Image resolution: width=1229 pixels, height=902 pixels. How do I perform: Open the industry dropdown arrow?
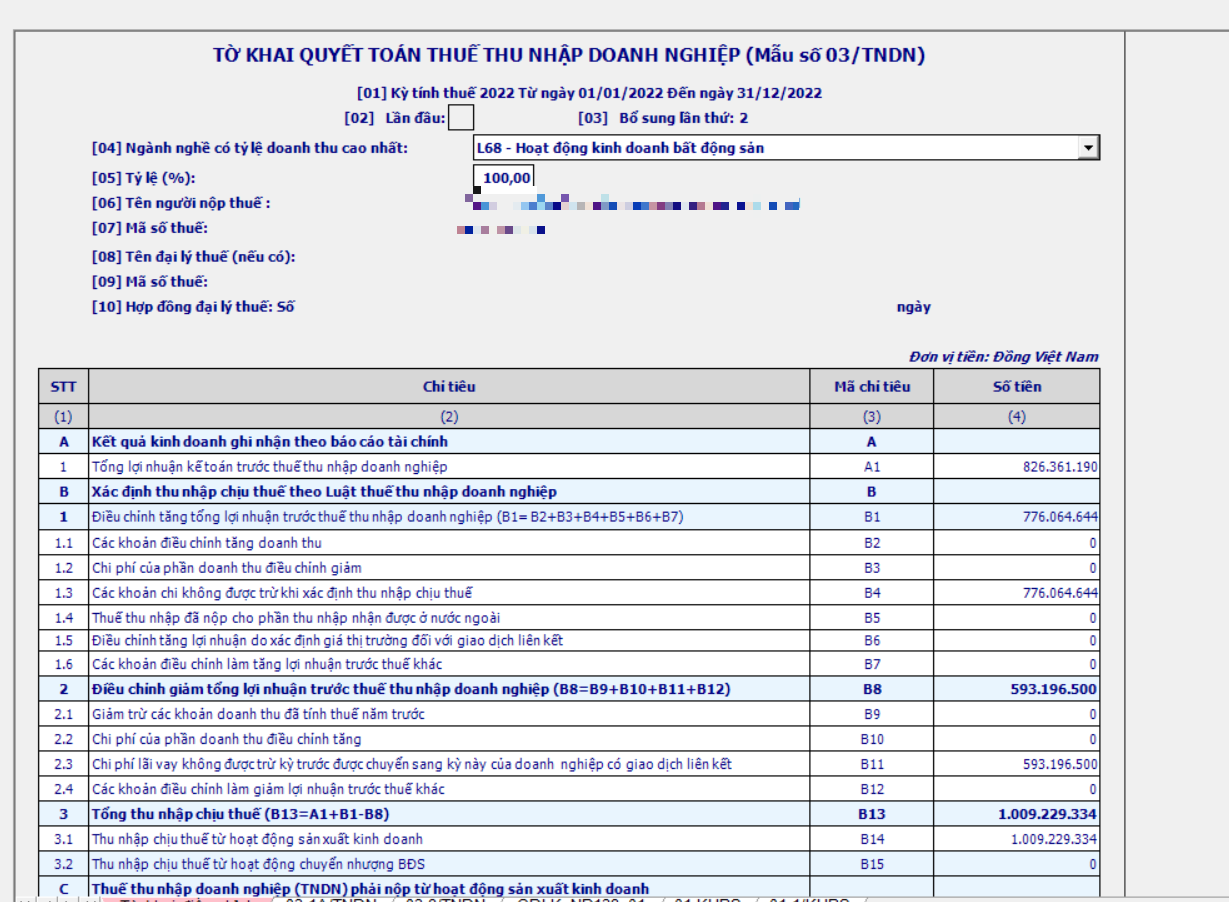[1087, 148]
